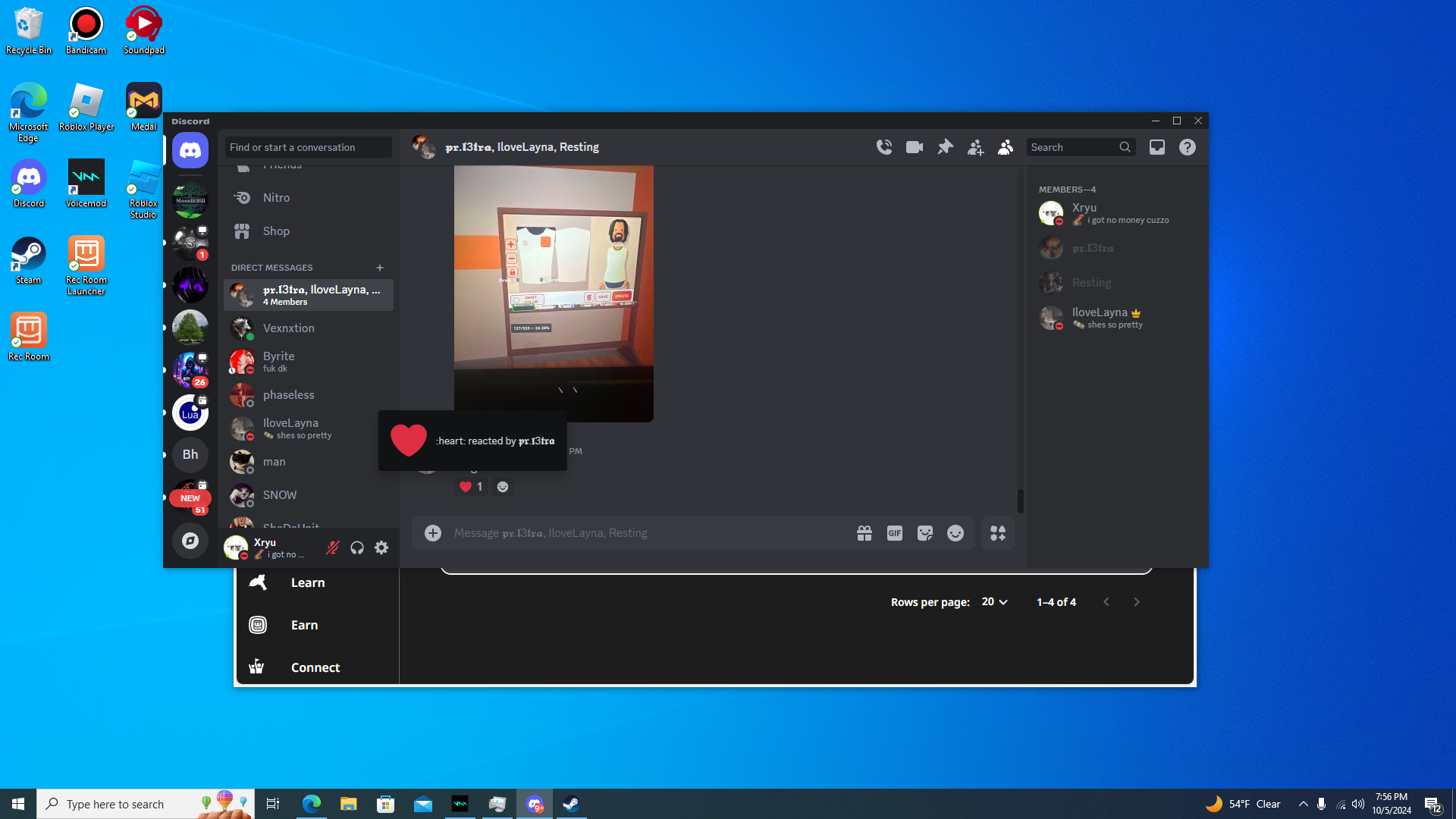Image resolution: width=1456 pixels, height=819 pixels.
Task: Unmute the microphone
Action: 332,548
